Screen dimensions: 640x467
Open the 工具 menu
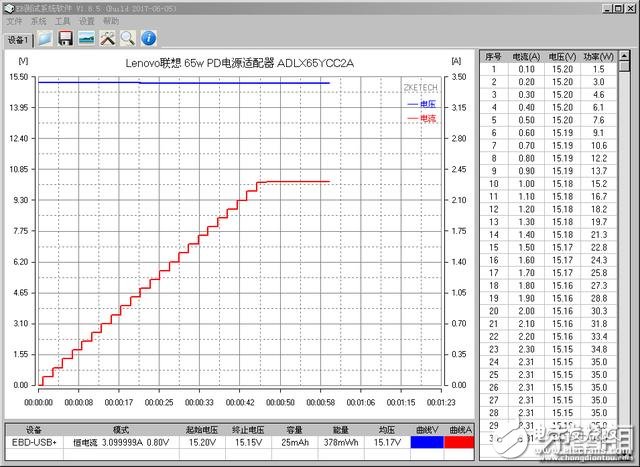[x=63, y=20]
